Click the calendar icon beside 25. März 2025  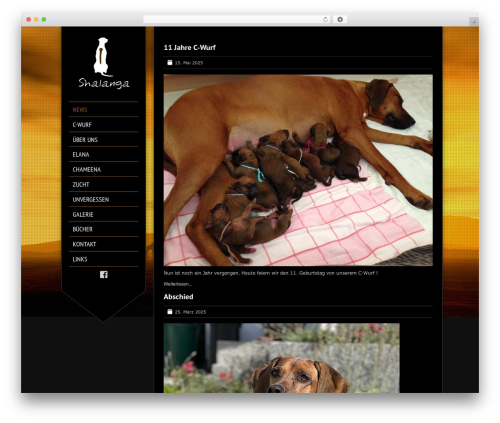tap(170, 312)
